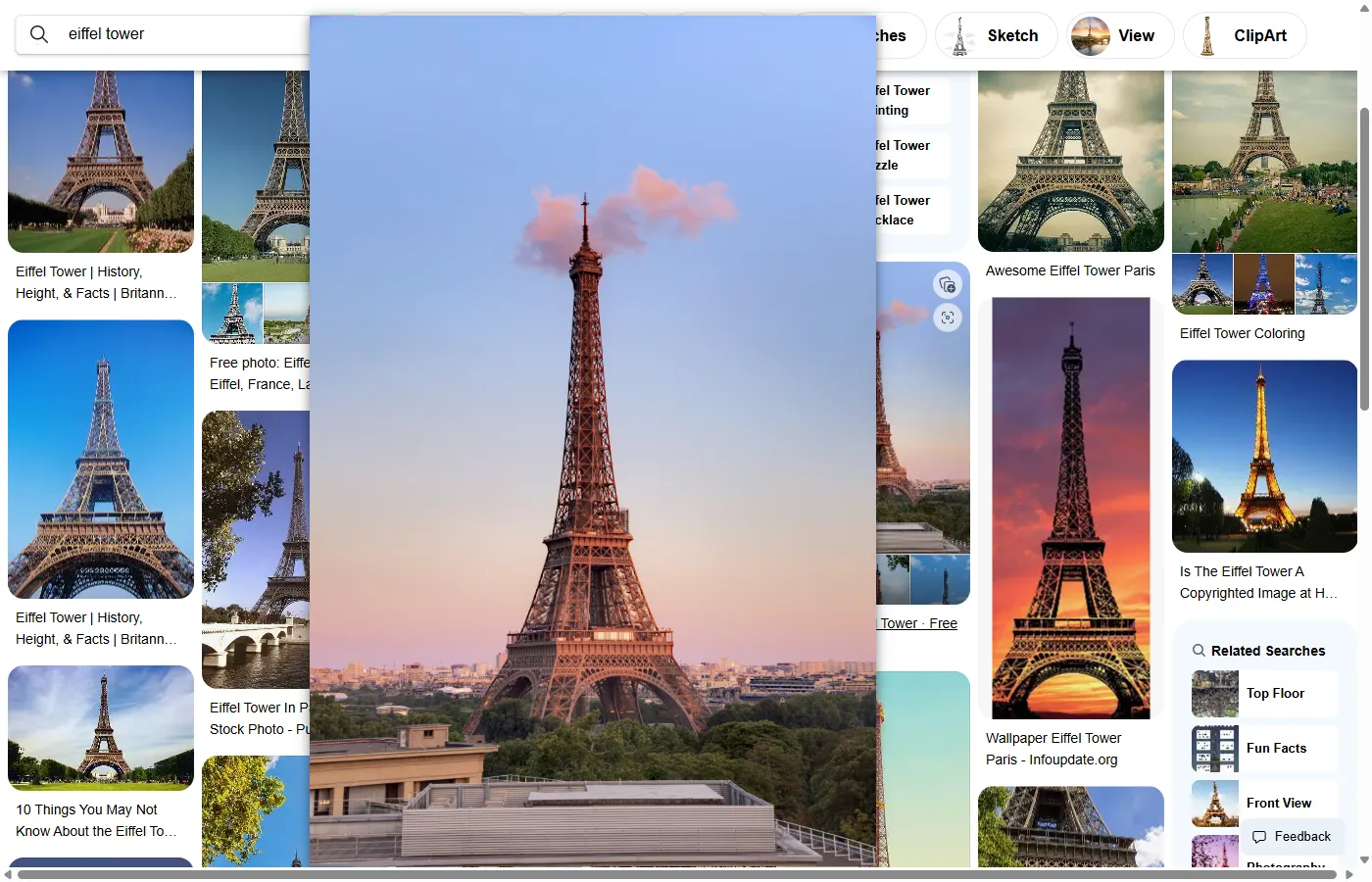Open "10 Things You May Not Know" link

(96, 820)
